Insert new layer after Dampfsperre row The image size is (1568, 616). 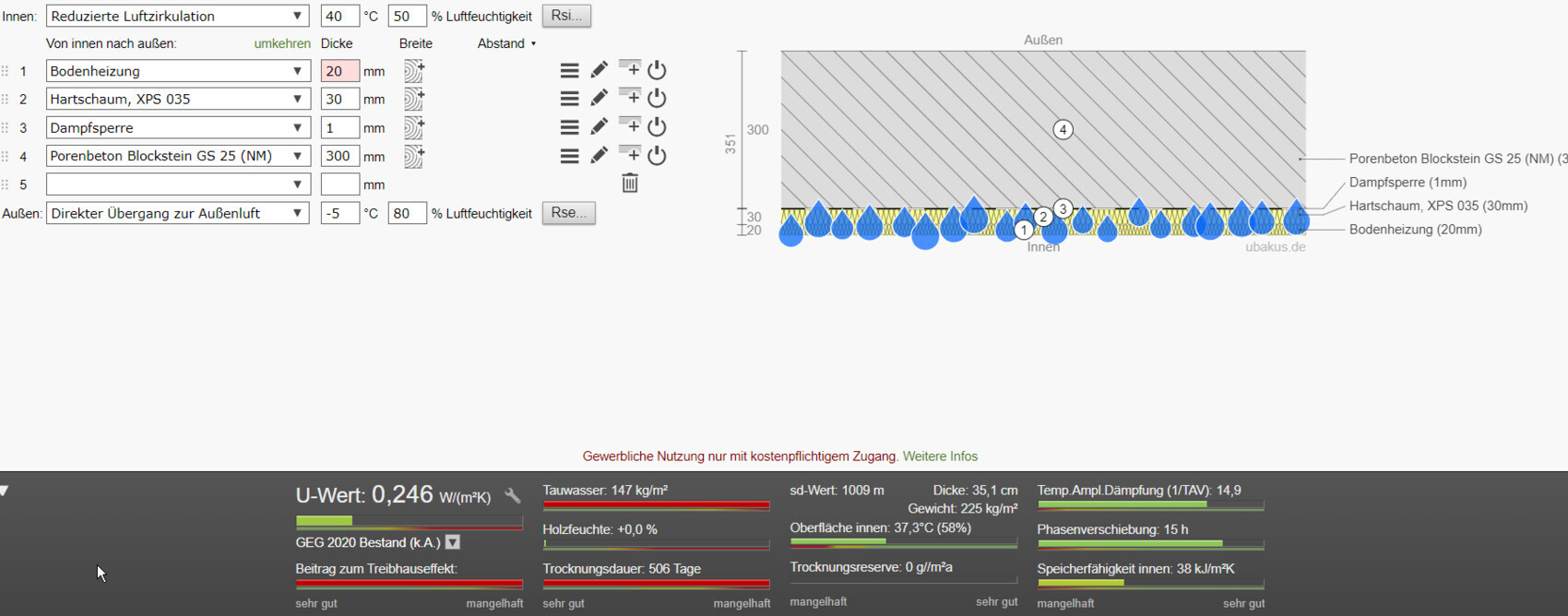pyautogui.click(x=629, y=125)
